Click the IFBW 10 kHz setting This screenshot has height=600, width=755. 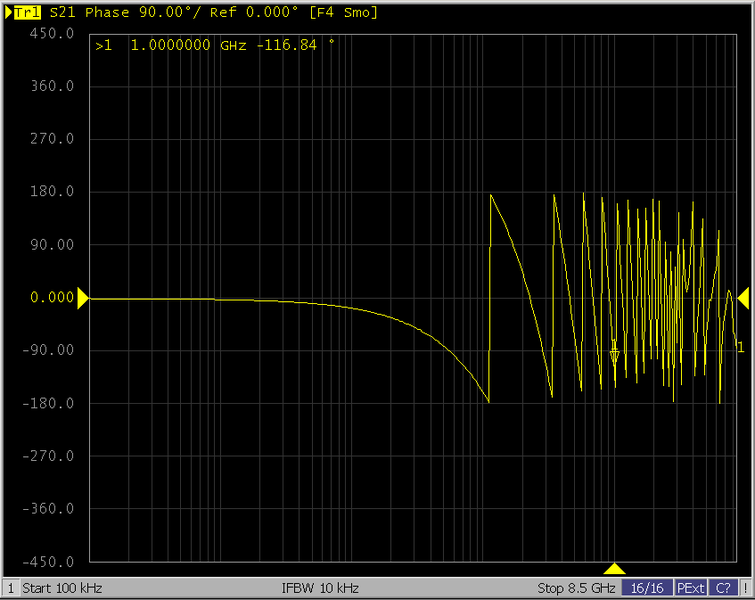click(x=320, y=588)
